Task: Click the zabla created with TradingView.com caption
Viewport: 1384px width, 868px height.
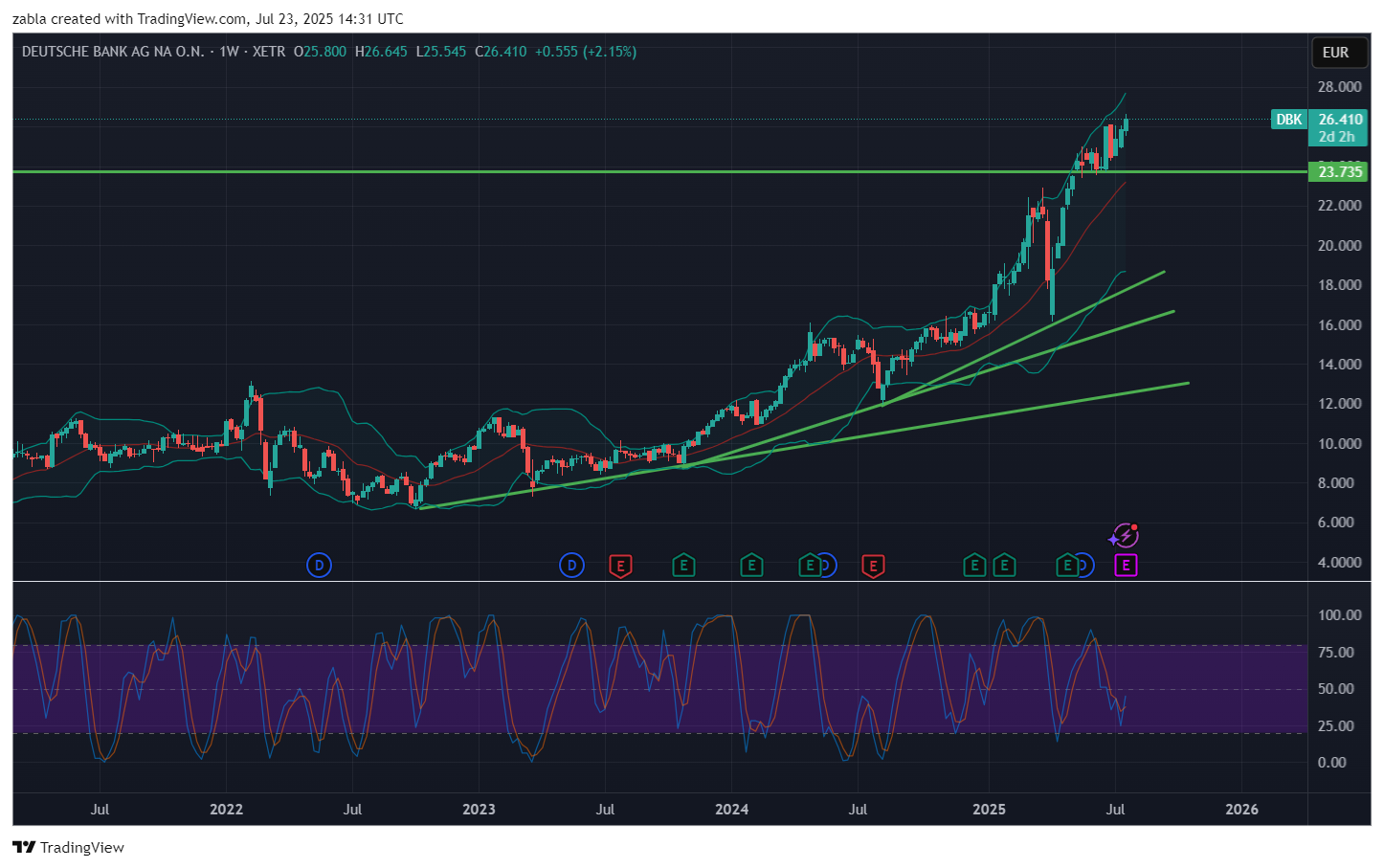Action: pos(208,19)
